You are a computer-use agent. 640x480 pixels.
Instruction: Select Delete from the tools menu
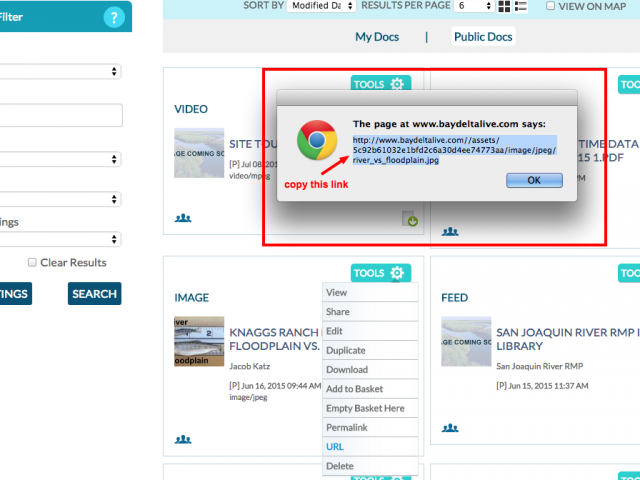(370, 466)
